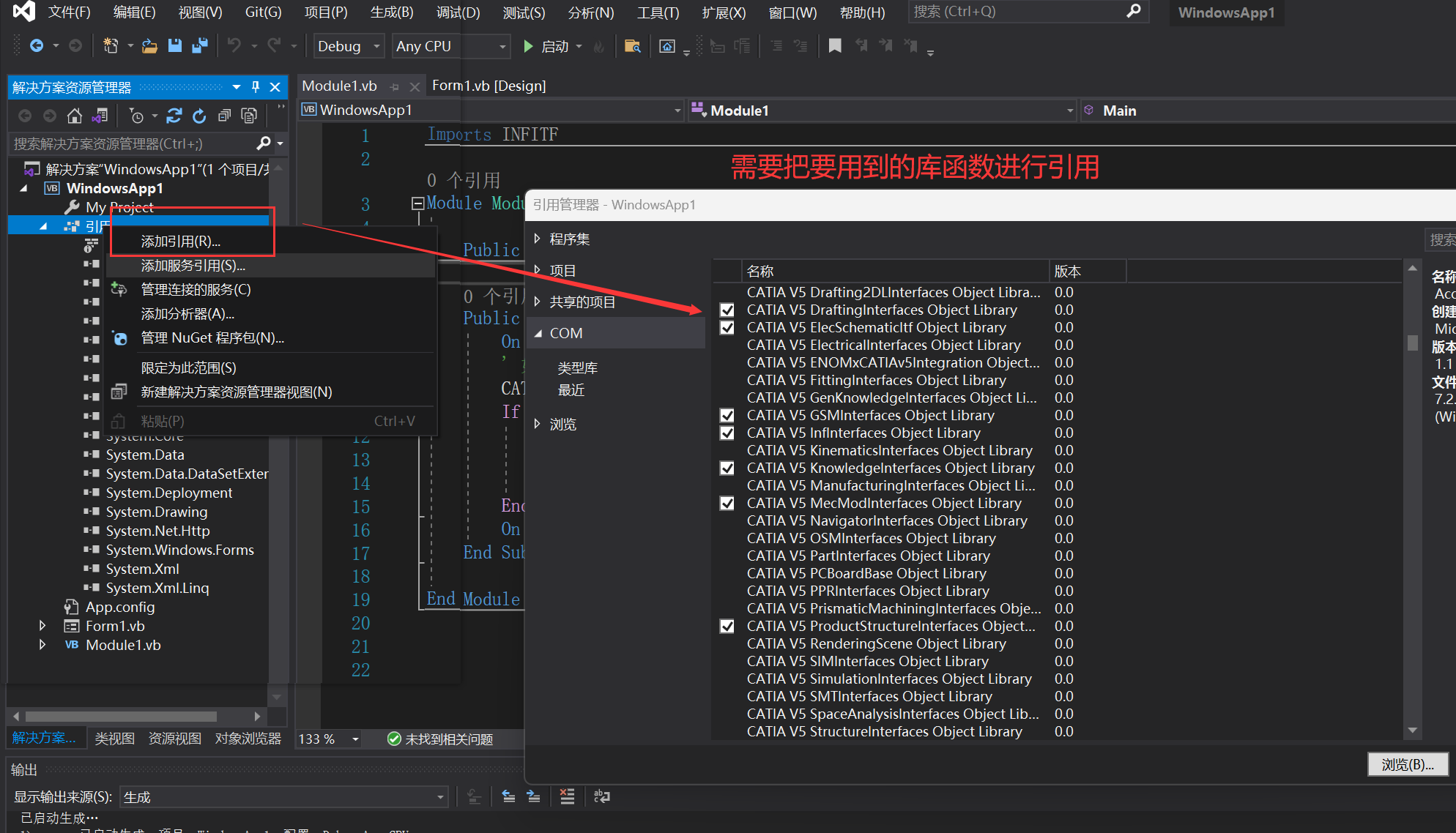Click the search magnifier in Solution Explorer

point(264,143)
